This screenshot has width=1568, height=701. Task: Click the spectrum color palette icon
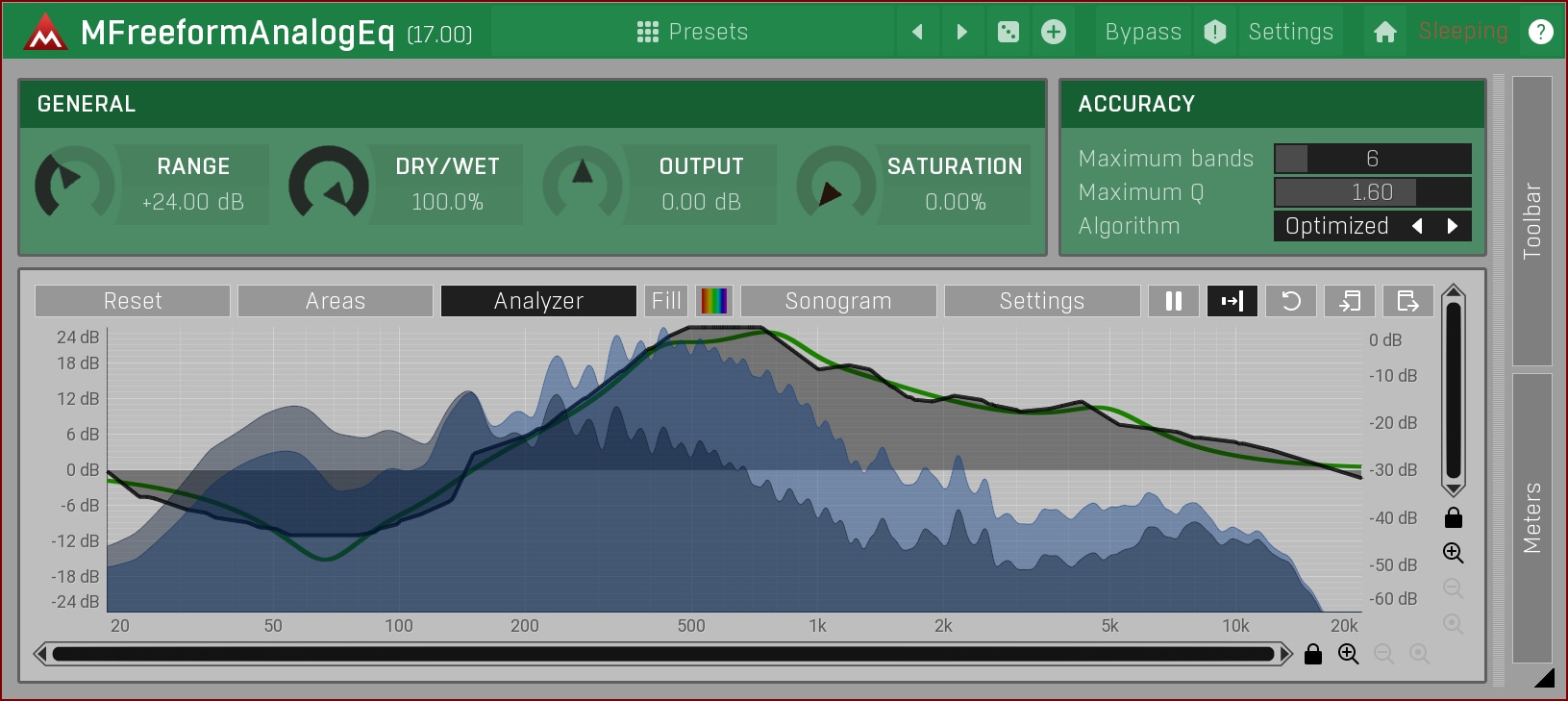714,301
